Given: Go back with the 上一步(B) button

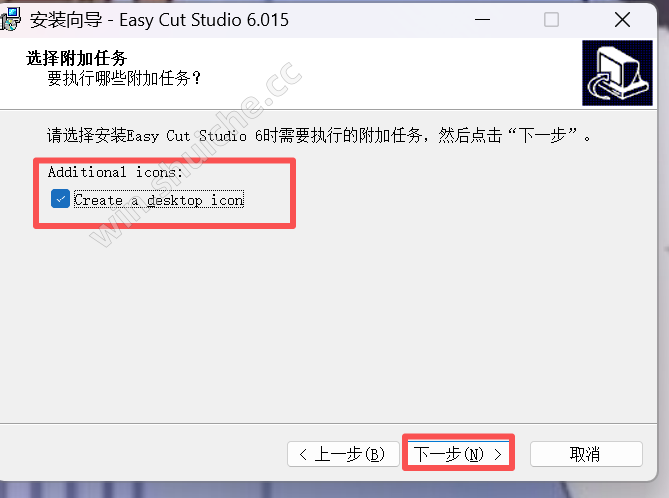Looking at the screenshot, I should click(343, 454).
